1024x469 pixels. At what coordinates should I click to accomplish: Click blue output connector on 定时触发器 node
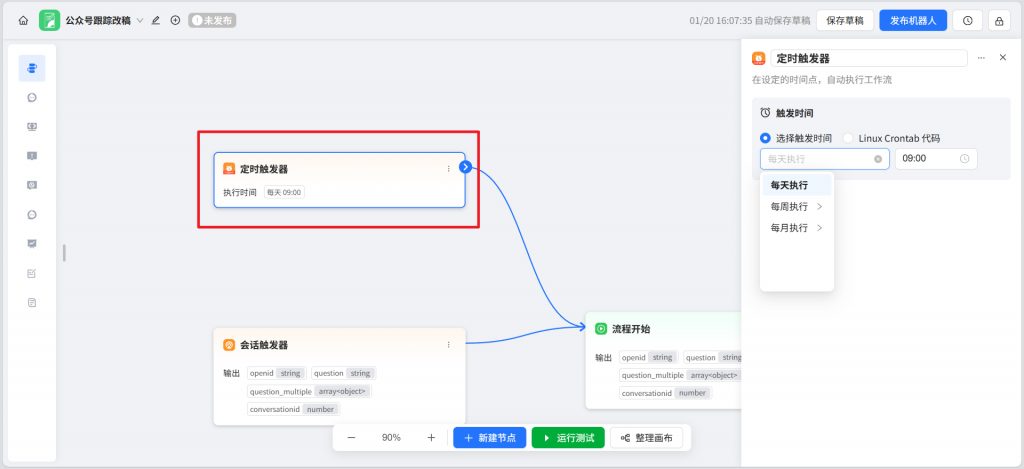click(465, 167)
